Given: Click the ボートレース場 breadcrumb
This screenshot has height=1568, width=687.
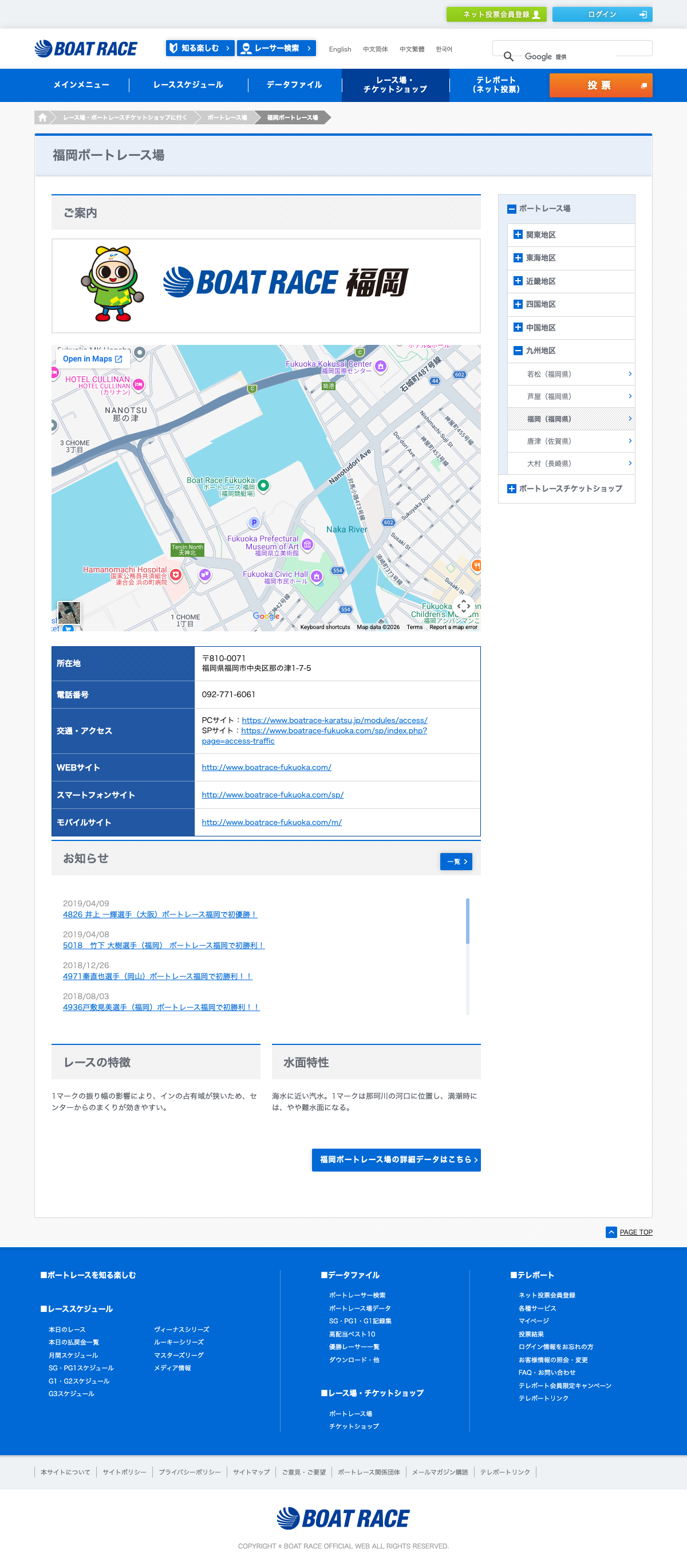Looking at the screenshot, I should [227, 117].
